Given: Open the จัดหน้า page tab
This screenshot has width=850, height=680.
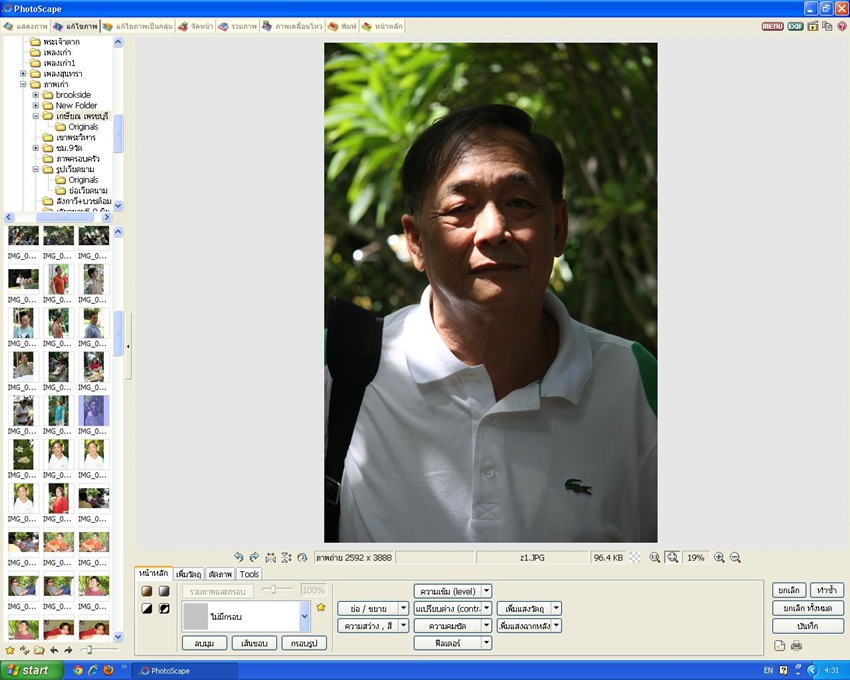Looking at the screenshot, I should coord(196,26).
